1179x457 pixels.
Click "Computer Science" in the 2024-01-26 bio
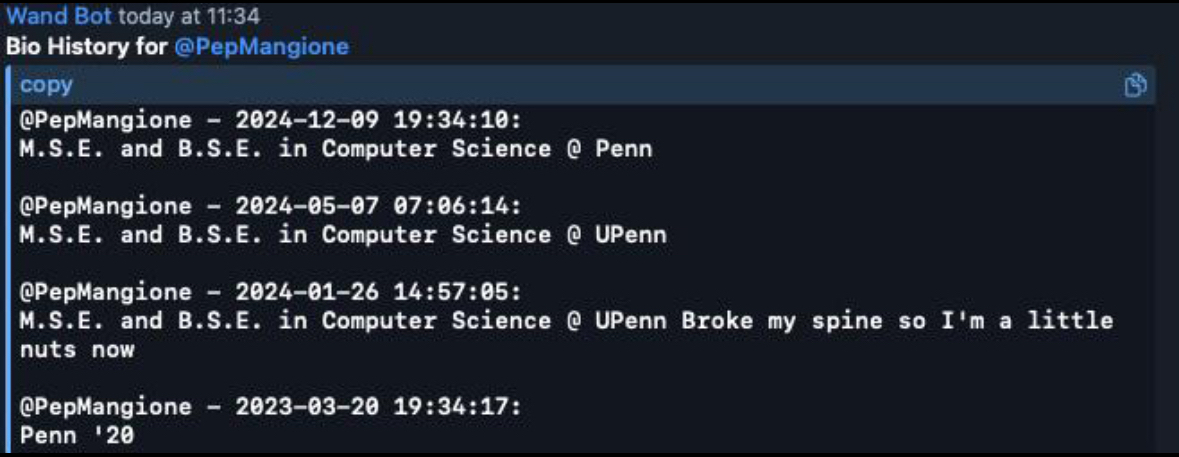click(436, 322)
